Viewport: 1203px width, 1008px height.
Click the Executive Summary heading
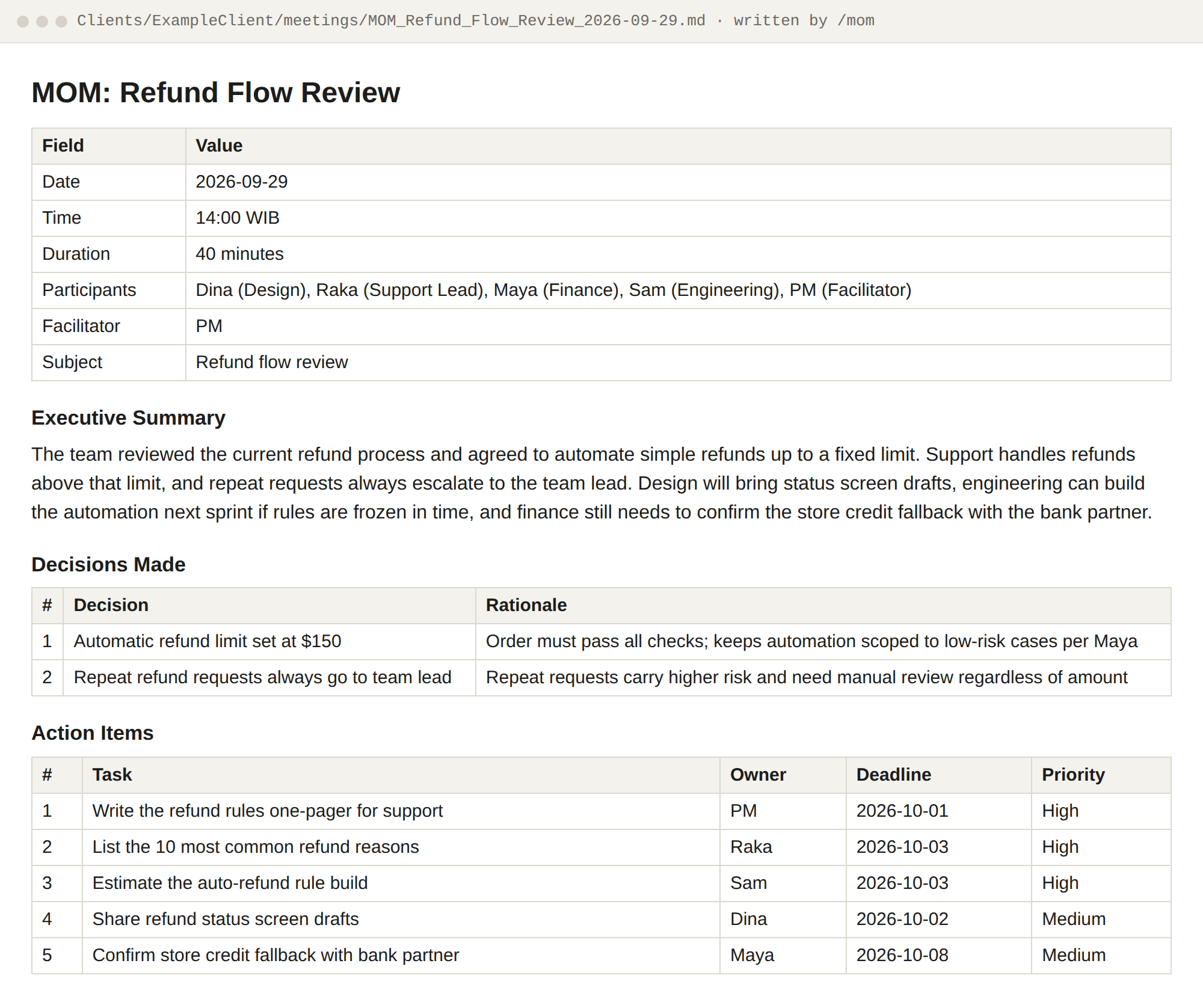coord(128,417)
